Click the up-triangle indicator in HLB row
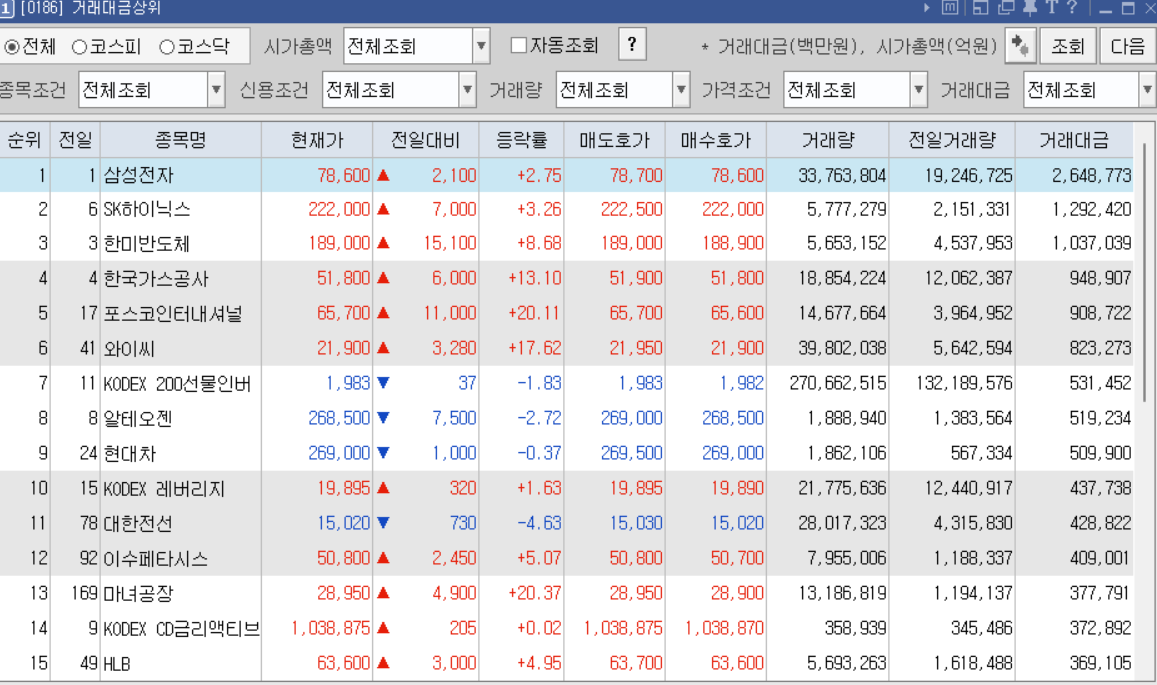The width and height of the screenshot is (1157, 685). tap(383, 663)
